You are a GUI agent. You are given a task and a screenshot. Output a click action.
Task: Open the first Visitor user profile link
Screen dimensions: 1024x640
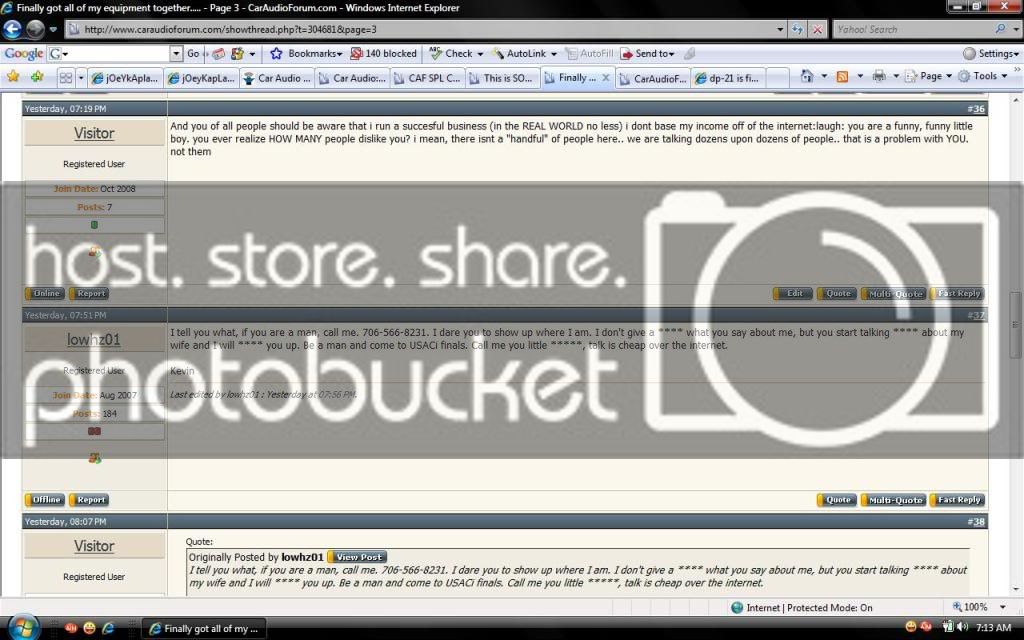(94, 133)
